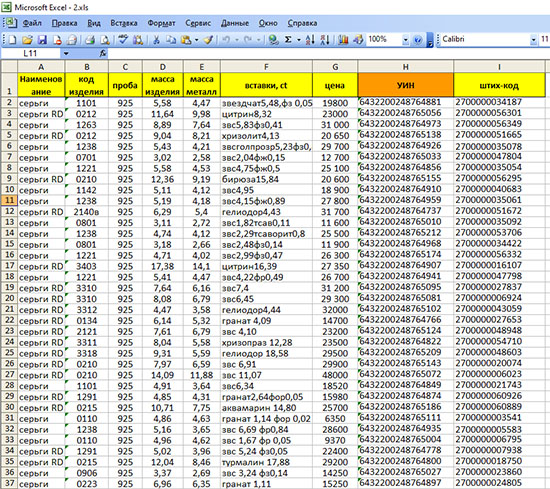This screenshot has width=550, height=489.
Task: Open the Окно menu
Action: click(x=268, y=23)
